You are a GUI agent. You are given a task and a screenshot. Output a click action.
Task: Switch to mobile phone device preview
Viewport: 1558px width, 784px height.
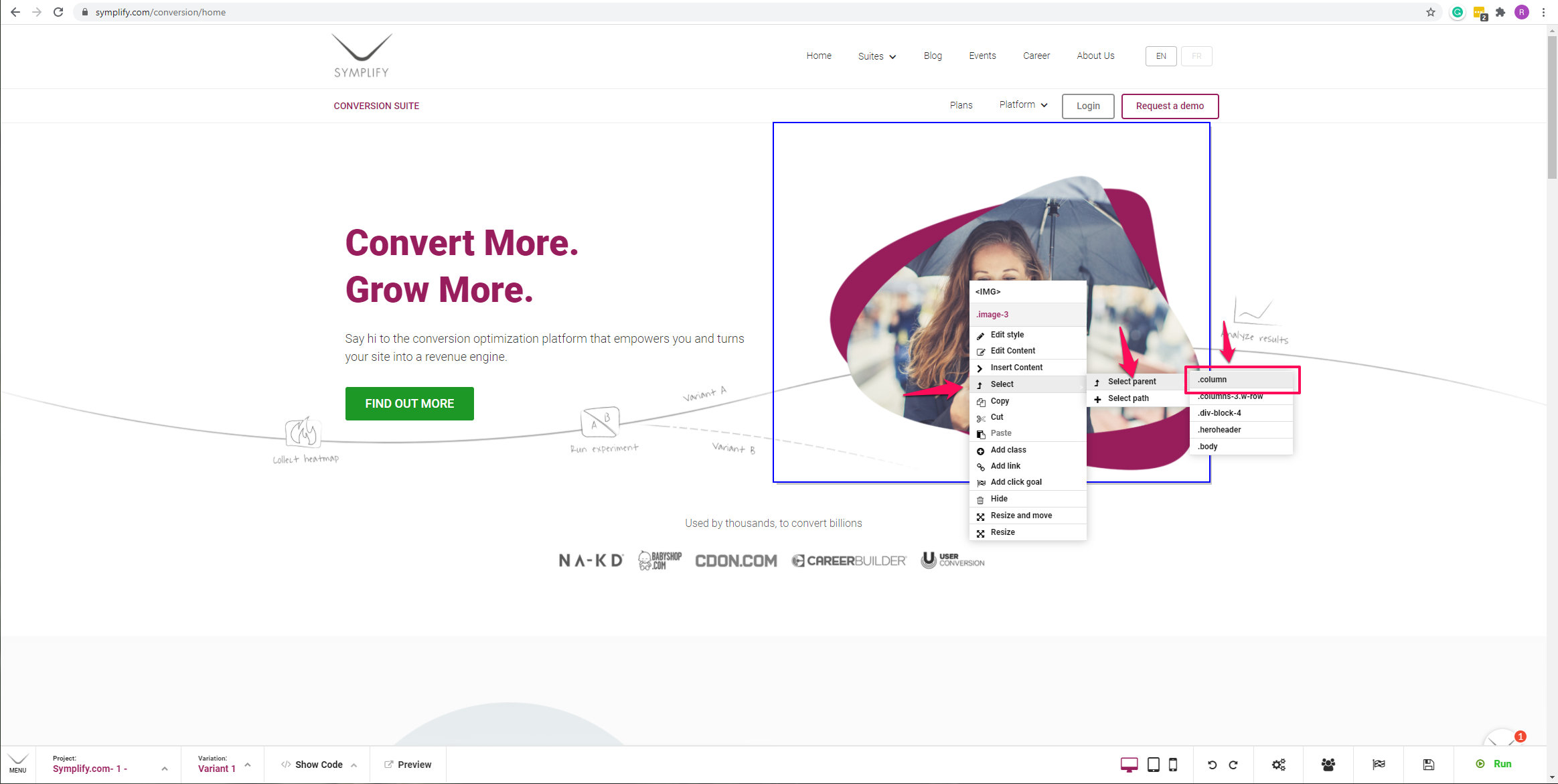tap(1173, 765)
